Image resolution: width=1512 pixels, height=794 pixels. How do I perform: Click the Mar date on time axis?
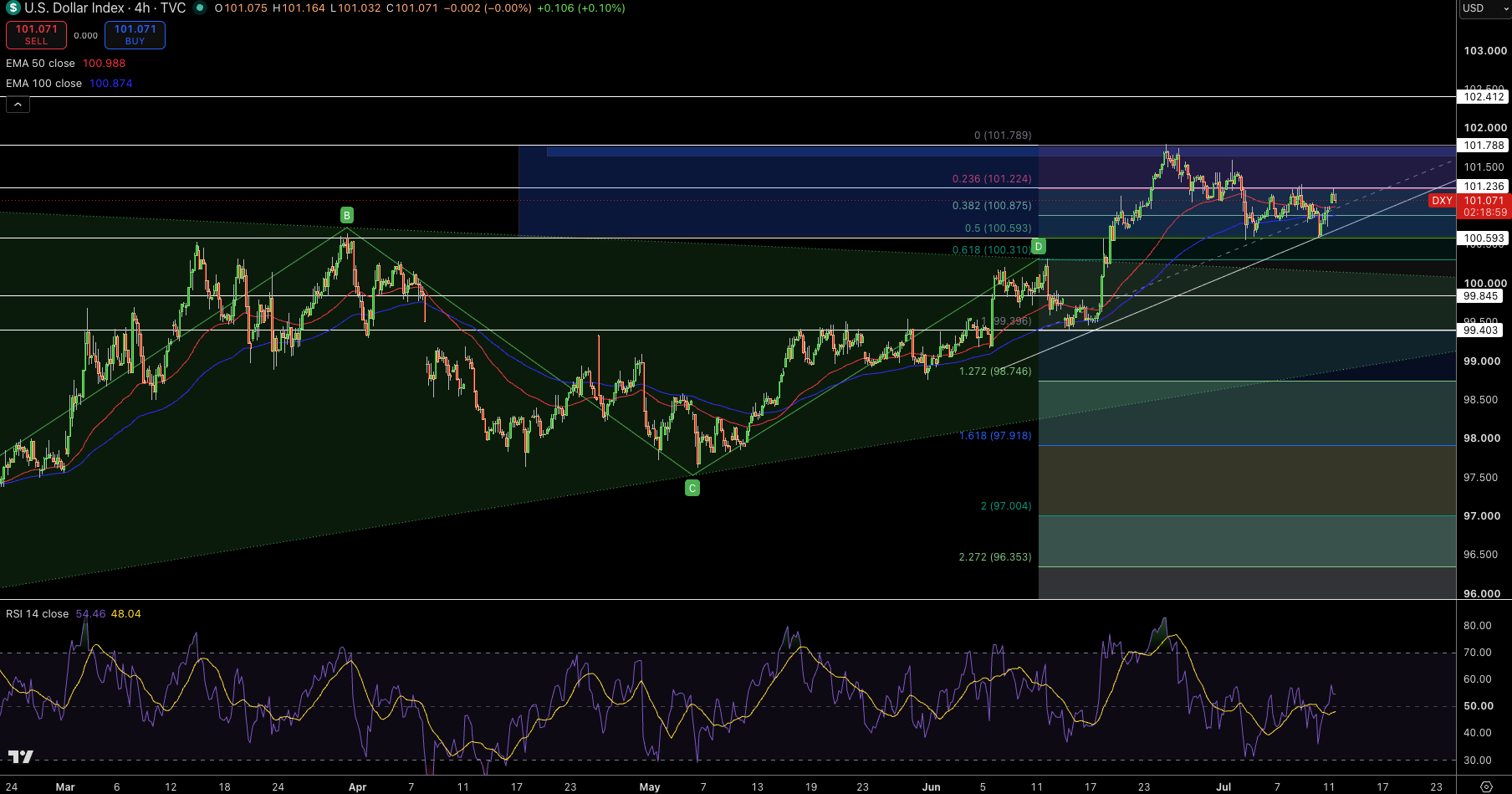(x=65, y=787)
